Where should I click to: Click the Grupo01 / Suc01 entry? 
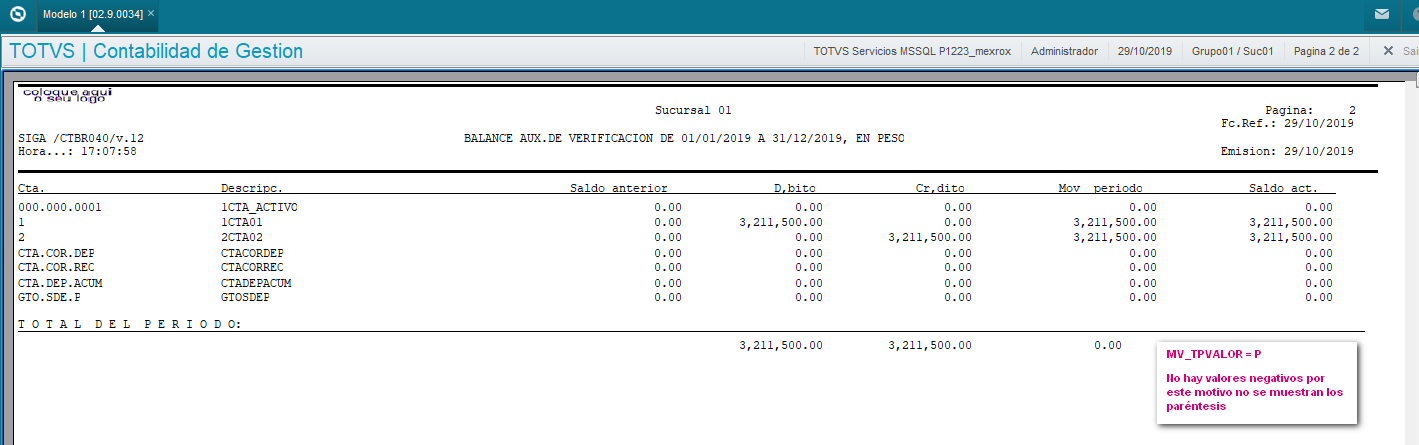1232,51
